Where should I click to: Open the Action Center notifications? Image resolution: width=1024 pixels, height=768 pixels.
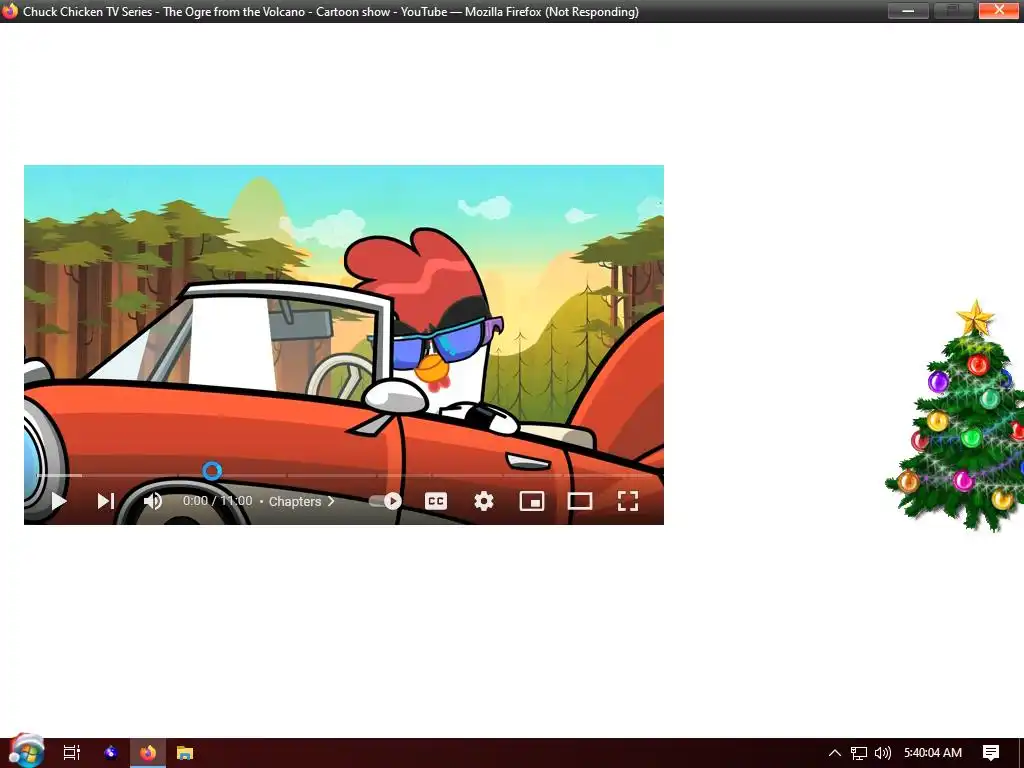point(991,753)
